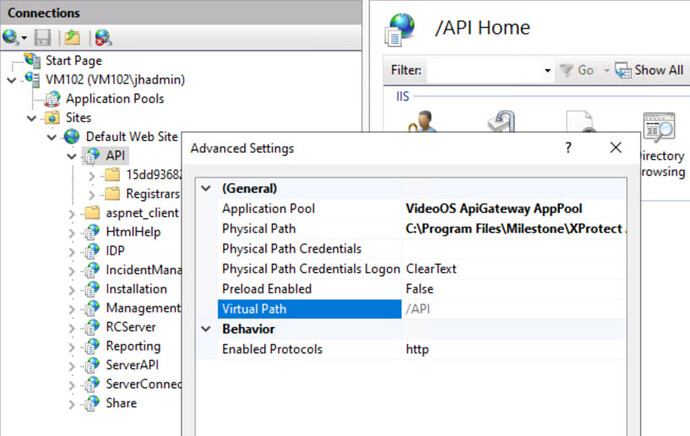Select the Registrars folder
This screenshot has height=436, width=690.
point(153,194)
